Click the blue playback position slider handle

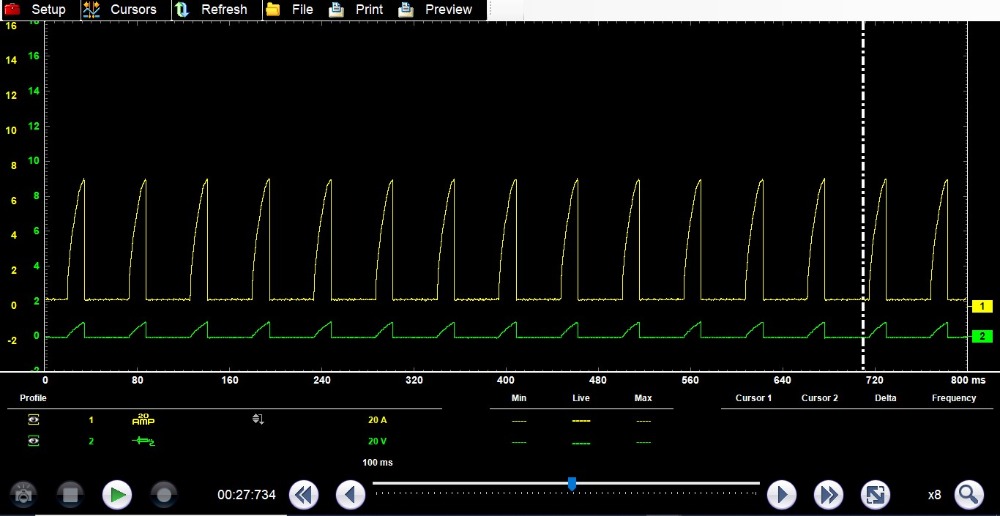click(x=572, y=484)
